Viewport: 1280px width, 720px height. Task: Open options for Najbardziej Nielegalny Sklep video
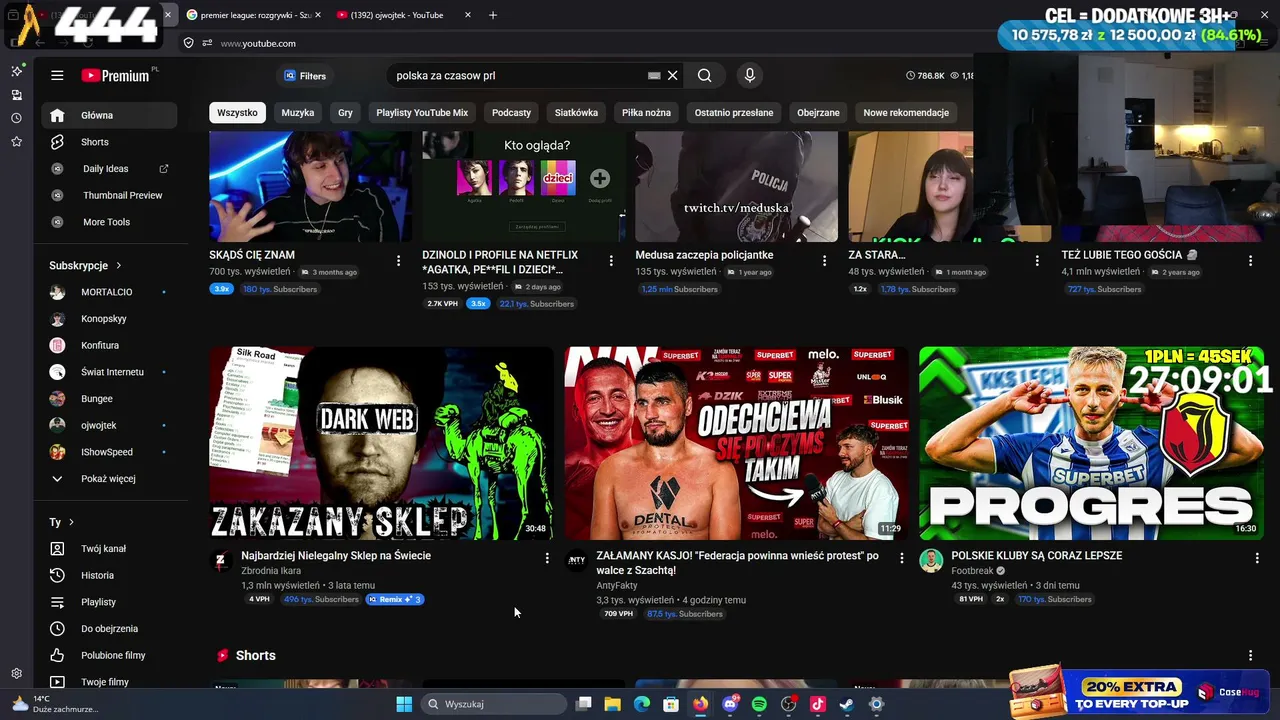(x=546, y=558)
